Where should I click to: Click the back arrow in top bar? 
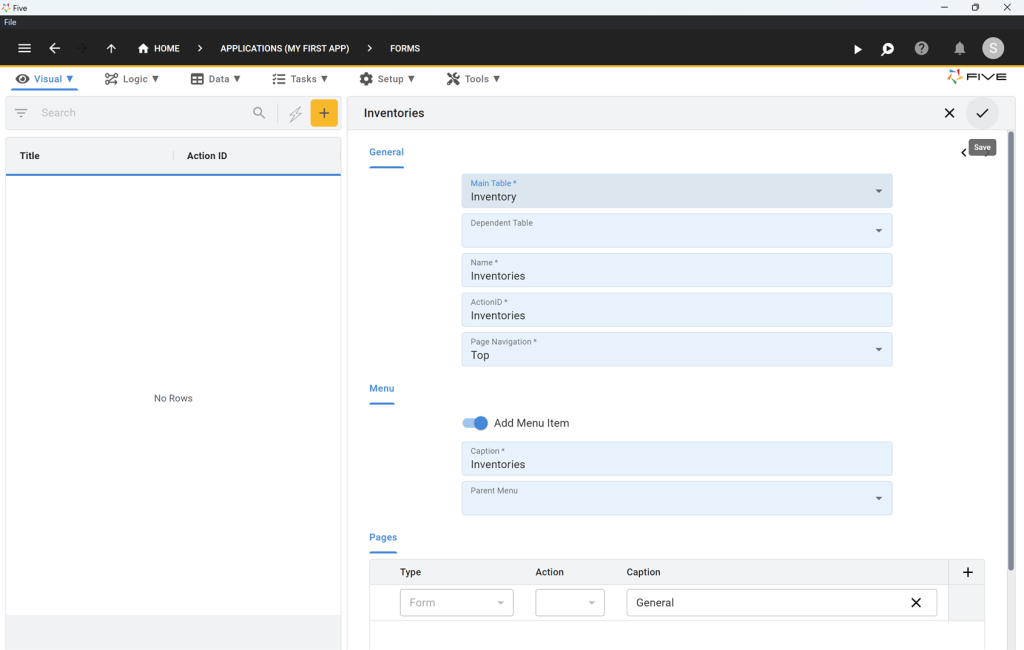[55, 48]
